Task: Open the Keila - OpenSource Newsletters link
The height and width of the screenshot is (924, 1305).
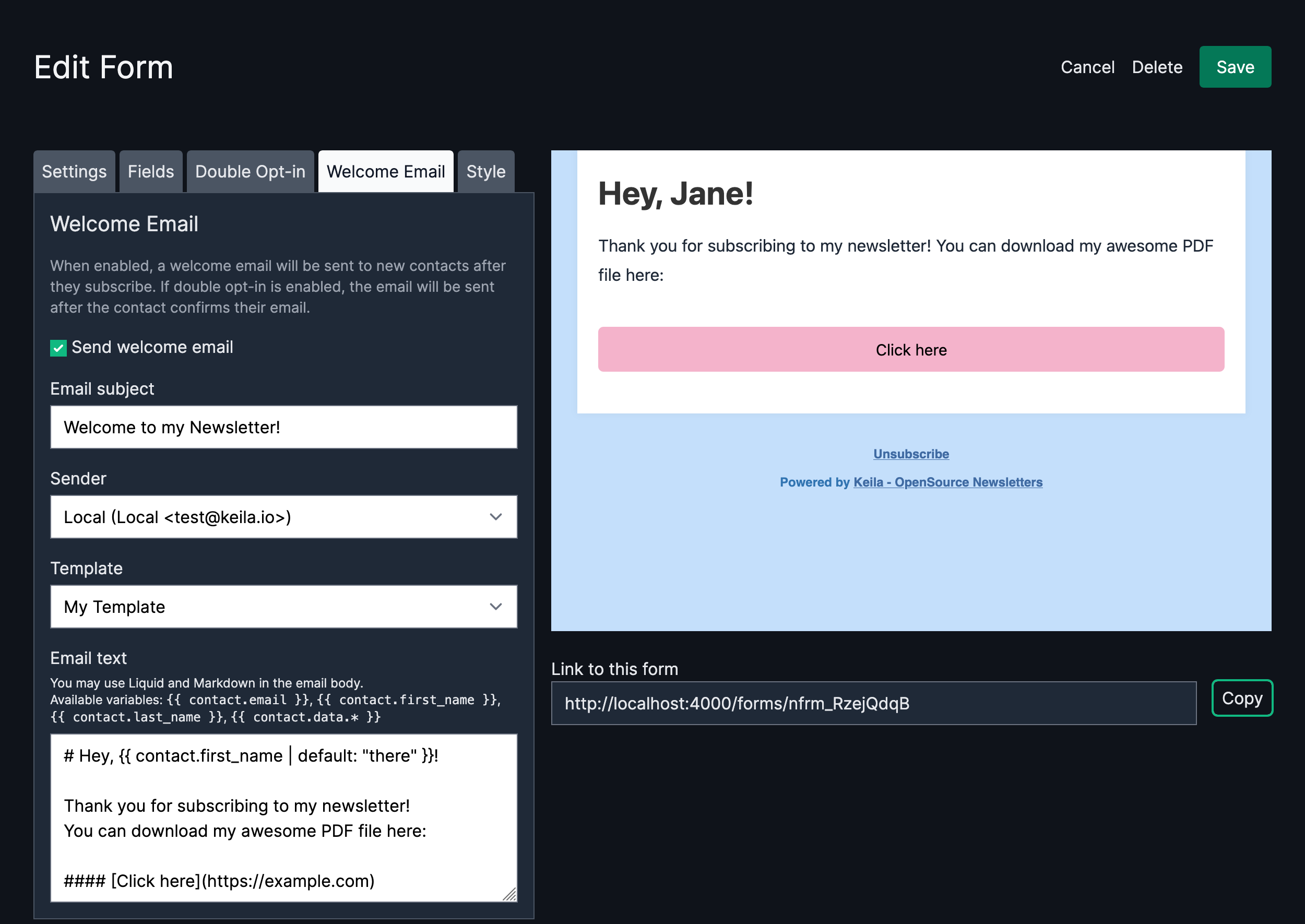Action: (948, 482)
